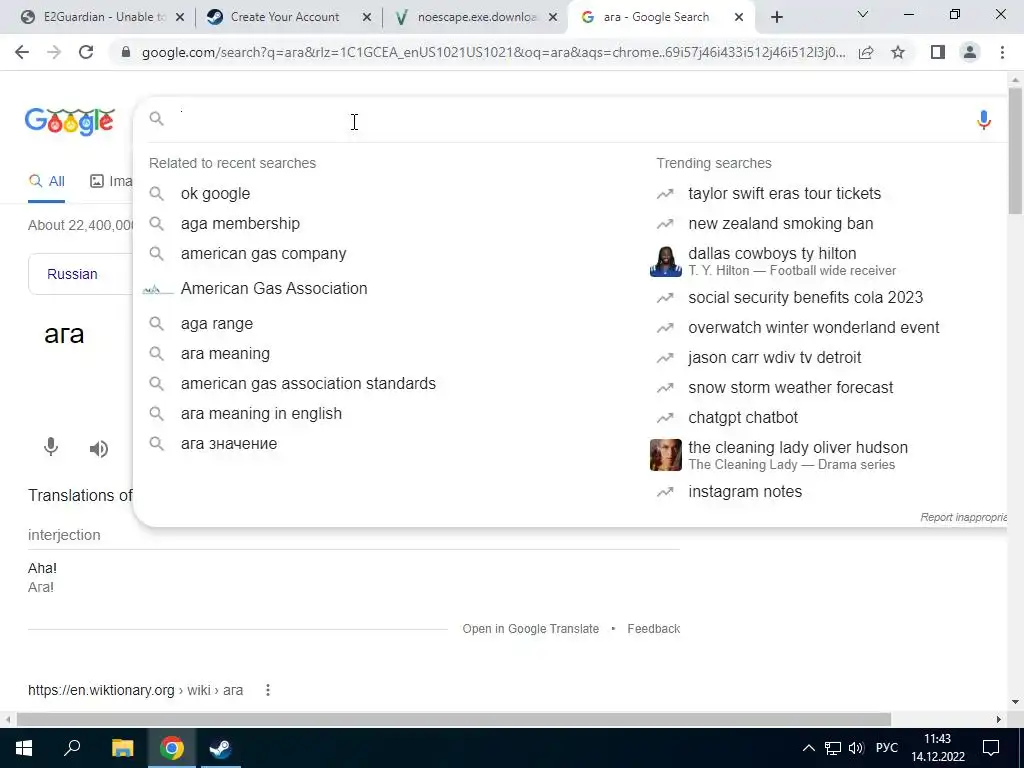Open the wiktionary result three-dot options
Image resolution: width=1024 pixels, height=768 pixels.
click(268, 690)
